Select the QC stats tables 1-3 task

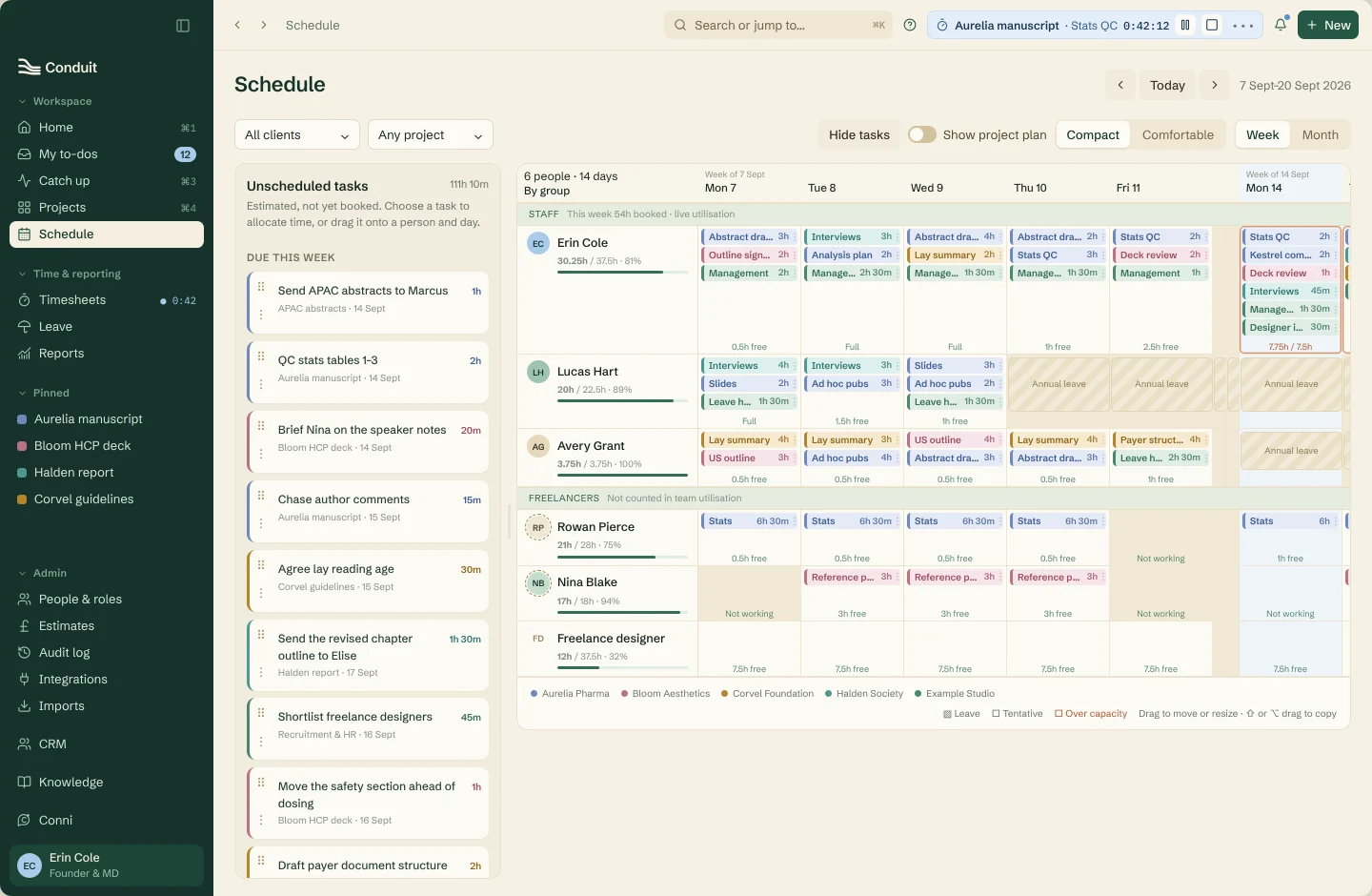click(x=368, y=373)
